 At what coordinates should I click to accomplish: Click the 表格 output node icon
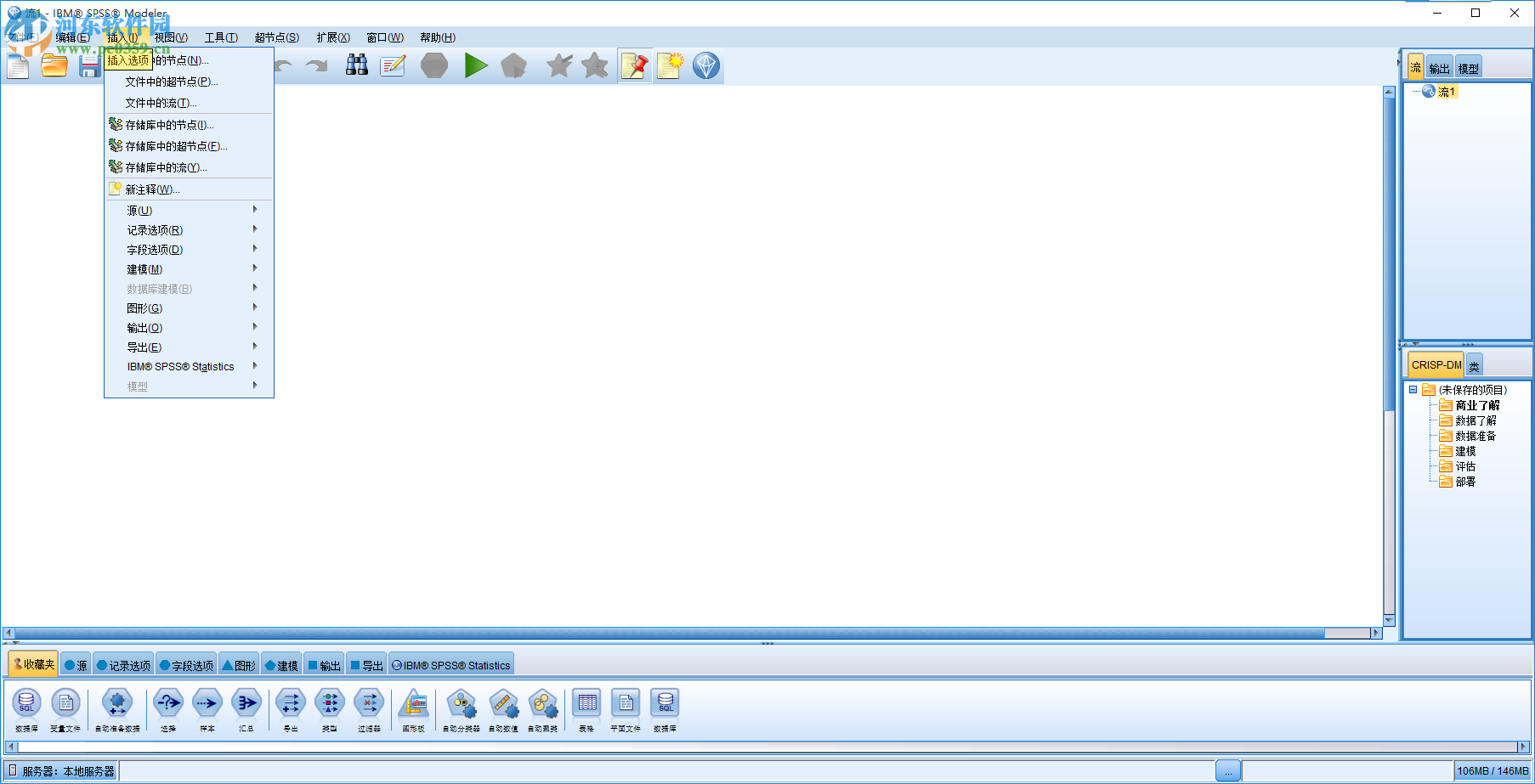point(586,708)
